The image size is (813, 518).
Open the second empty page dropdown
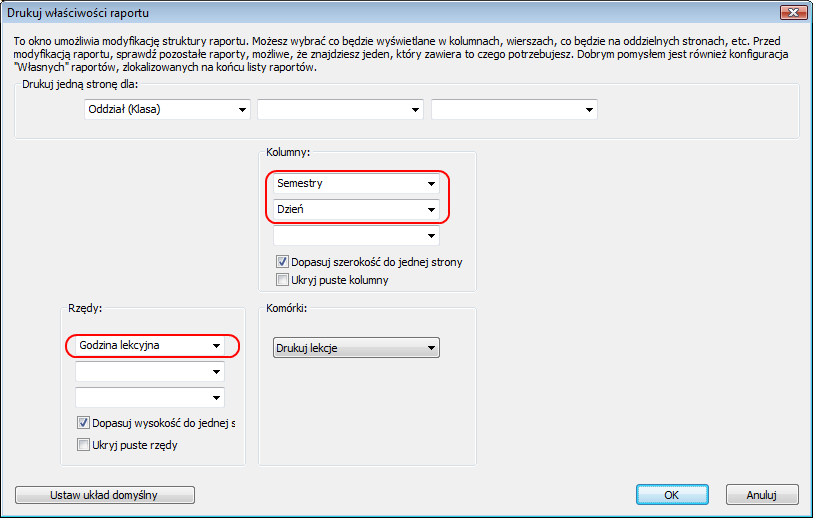[340, 109]
